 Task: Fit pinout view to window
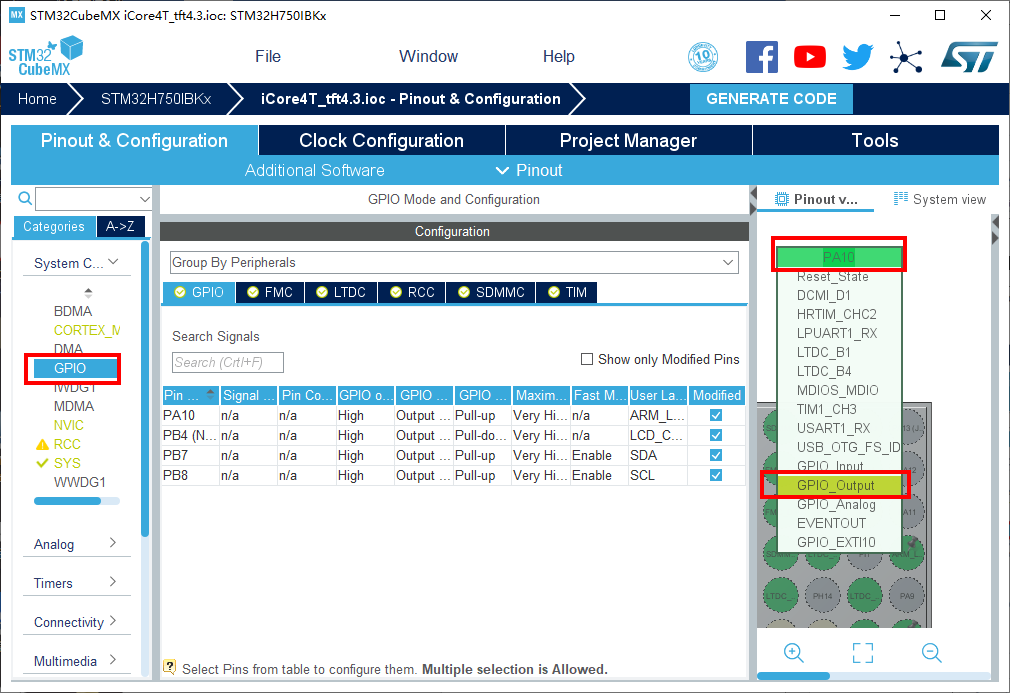pyautogui.click(x=863, y=653)
